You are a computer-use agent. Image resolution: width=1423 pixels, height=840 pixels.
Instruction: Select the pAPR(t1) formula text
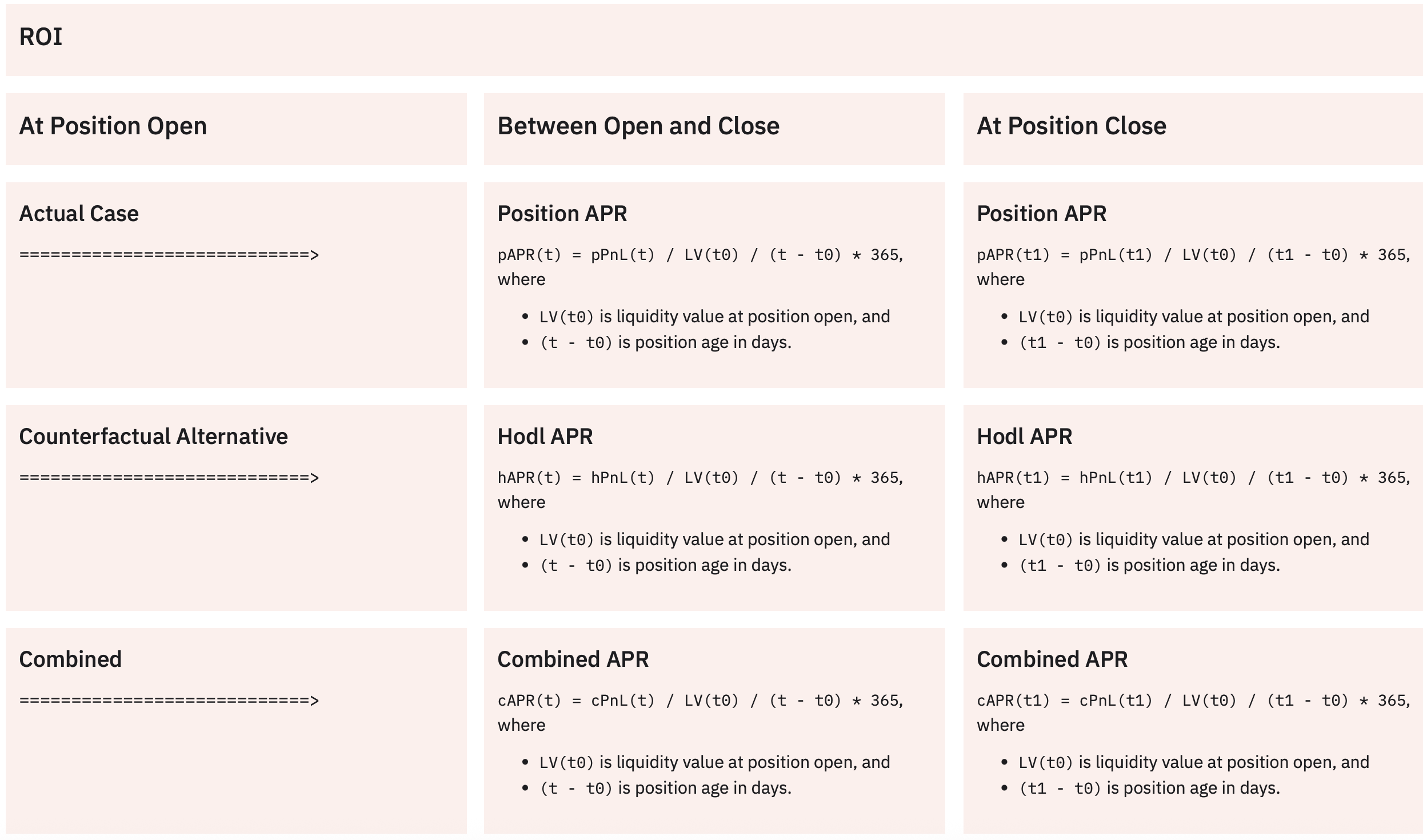pos(1192,255)
